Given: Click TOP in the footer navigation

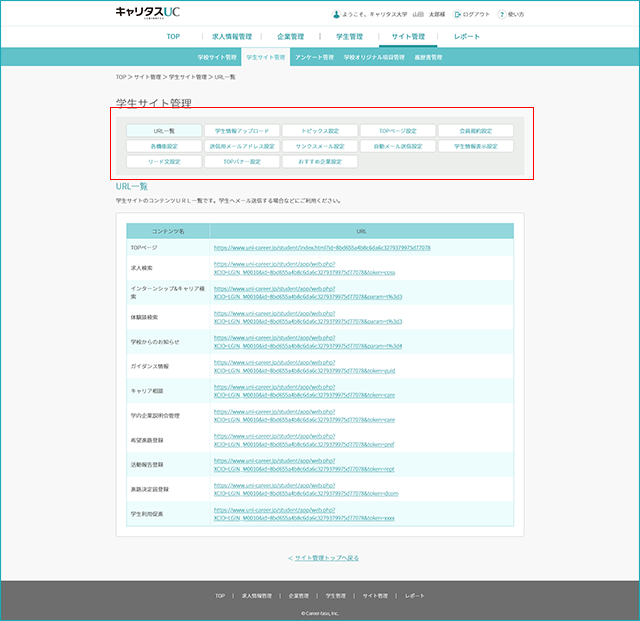Looking at the screenshot, I should pos(220,596).
